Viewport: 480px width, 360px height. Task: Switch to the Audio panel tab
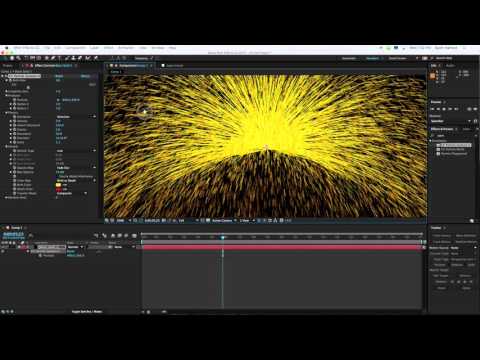click(x=450, y=66)
